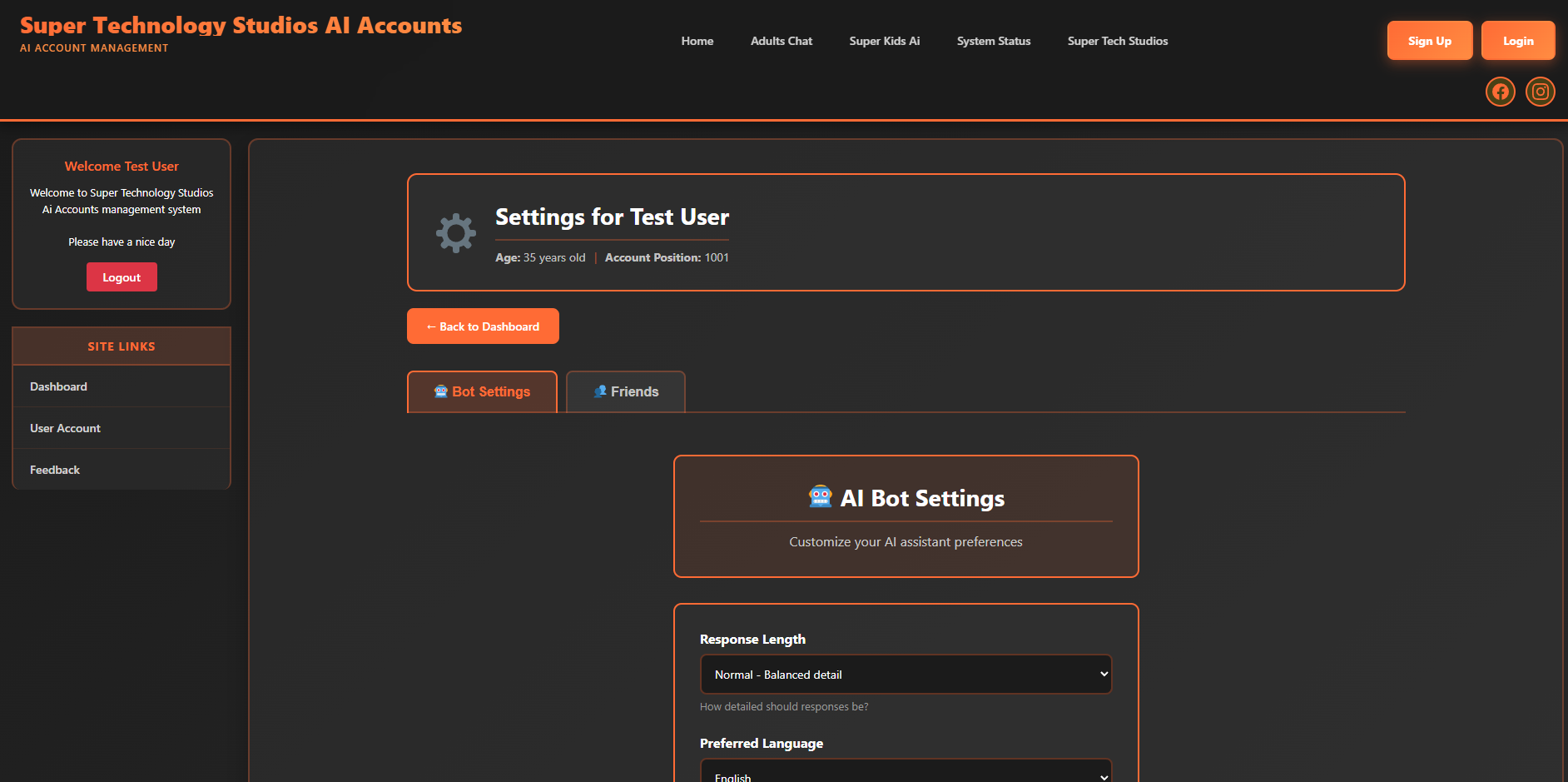Log out using the red Logout button
This screenshot has height=782, width=1568.
pos(122,277)
